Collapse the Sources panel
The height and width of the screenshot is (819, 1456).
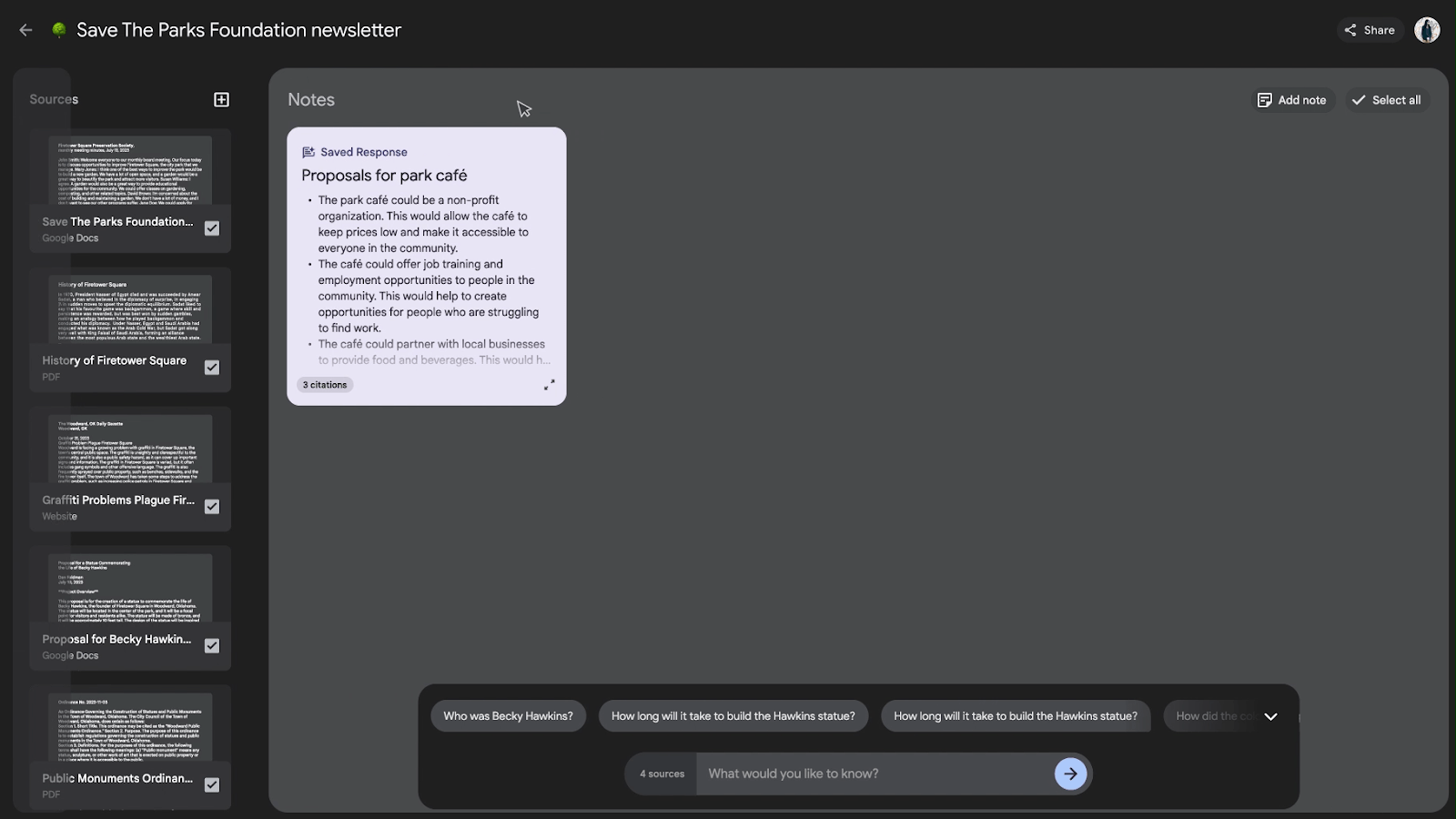click(53, 99)
